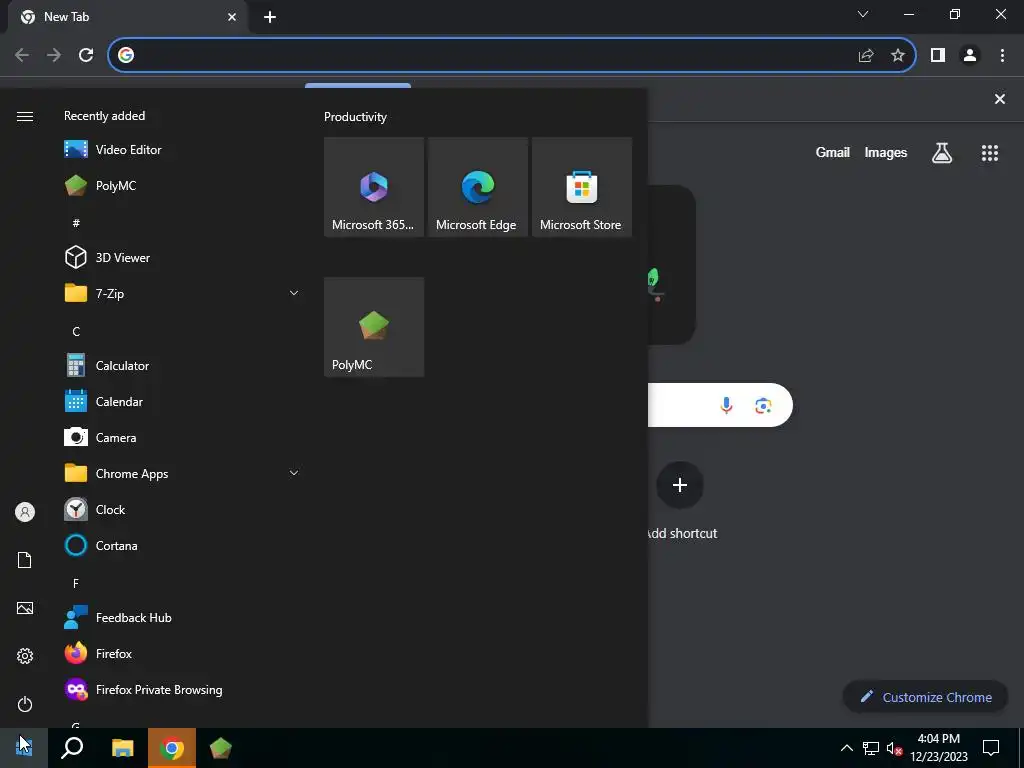Click the muted volume tray icon
Screen dimensions: 1024x768
coord(895,748)
